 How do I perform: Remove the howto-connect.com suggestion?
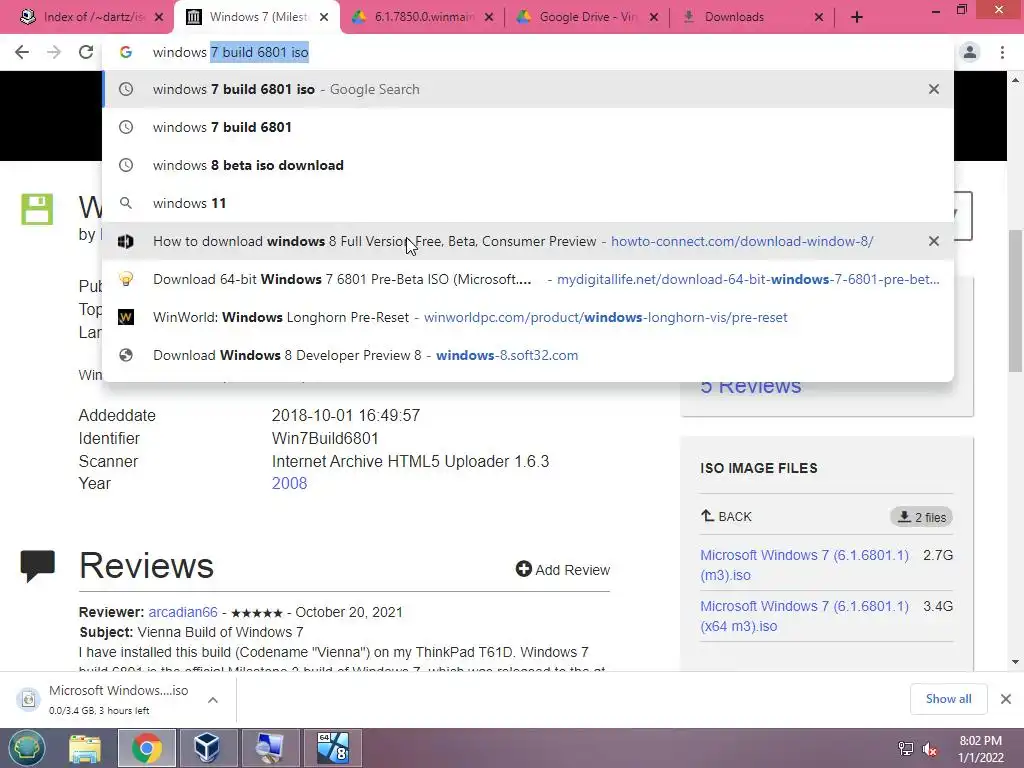934,241
